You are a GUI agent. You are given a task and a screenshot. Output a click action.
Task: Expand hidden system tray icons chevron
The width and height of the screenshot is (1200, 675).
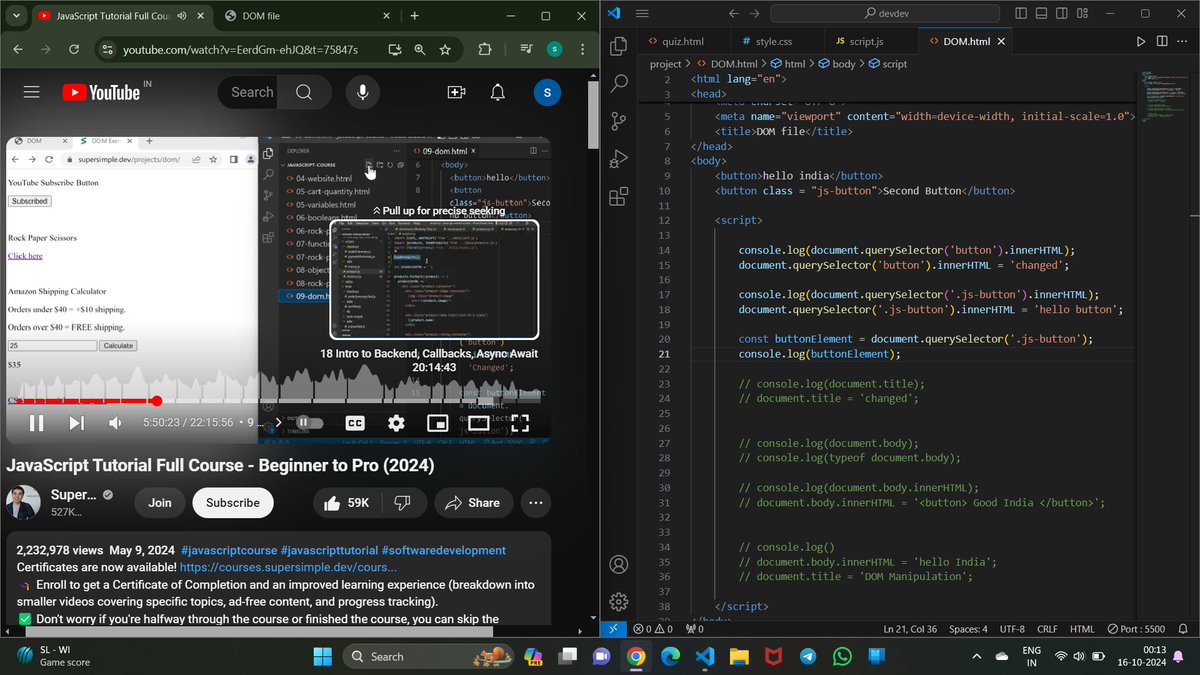[976, 657]
